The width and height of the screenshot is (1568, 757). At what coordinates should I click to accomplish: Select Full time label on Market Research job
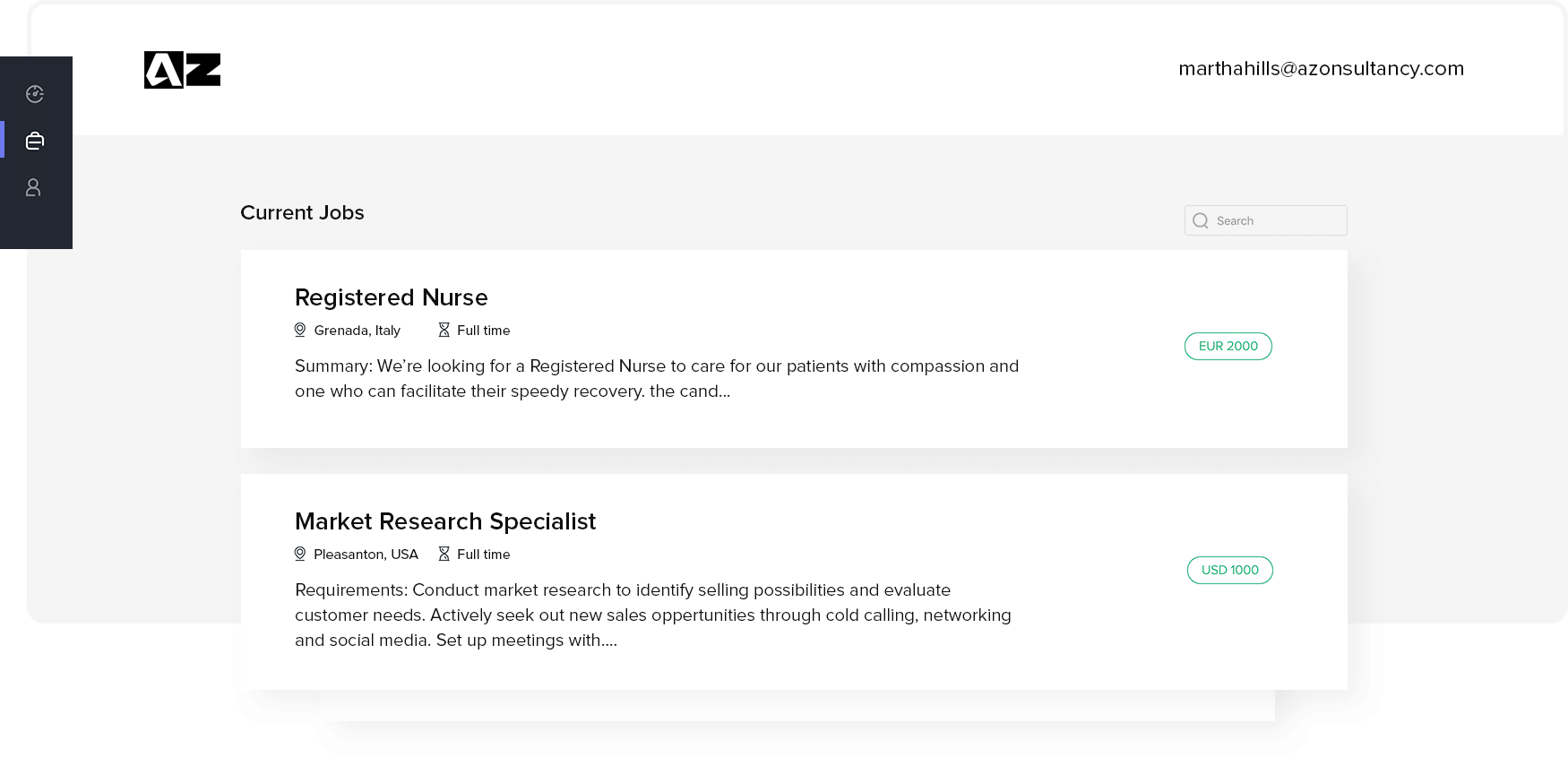[484, 554]
